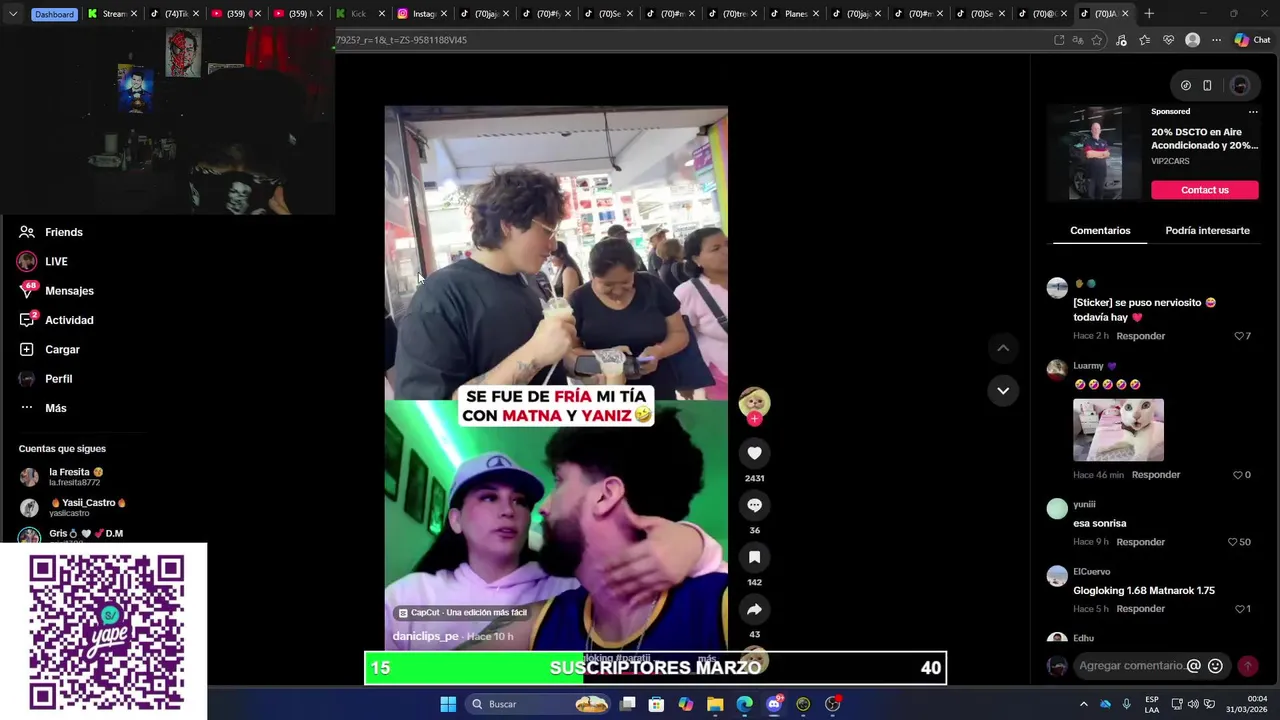
Task: Open File Explorer from taskbar
Action: coord(715,704)
